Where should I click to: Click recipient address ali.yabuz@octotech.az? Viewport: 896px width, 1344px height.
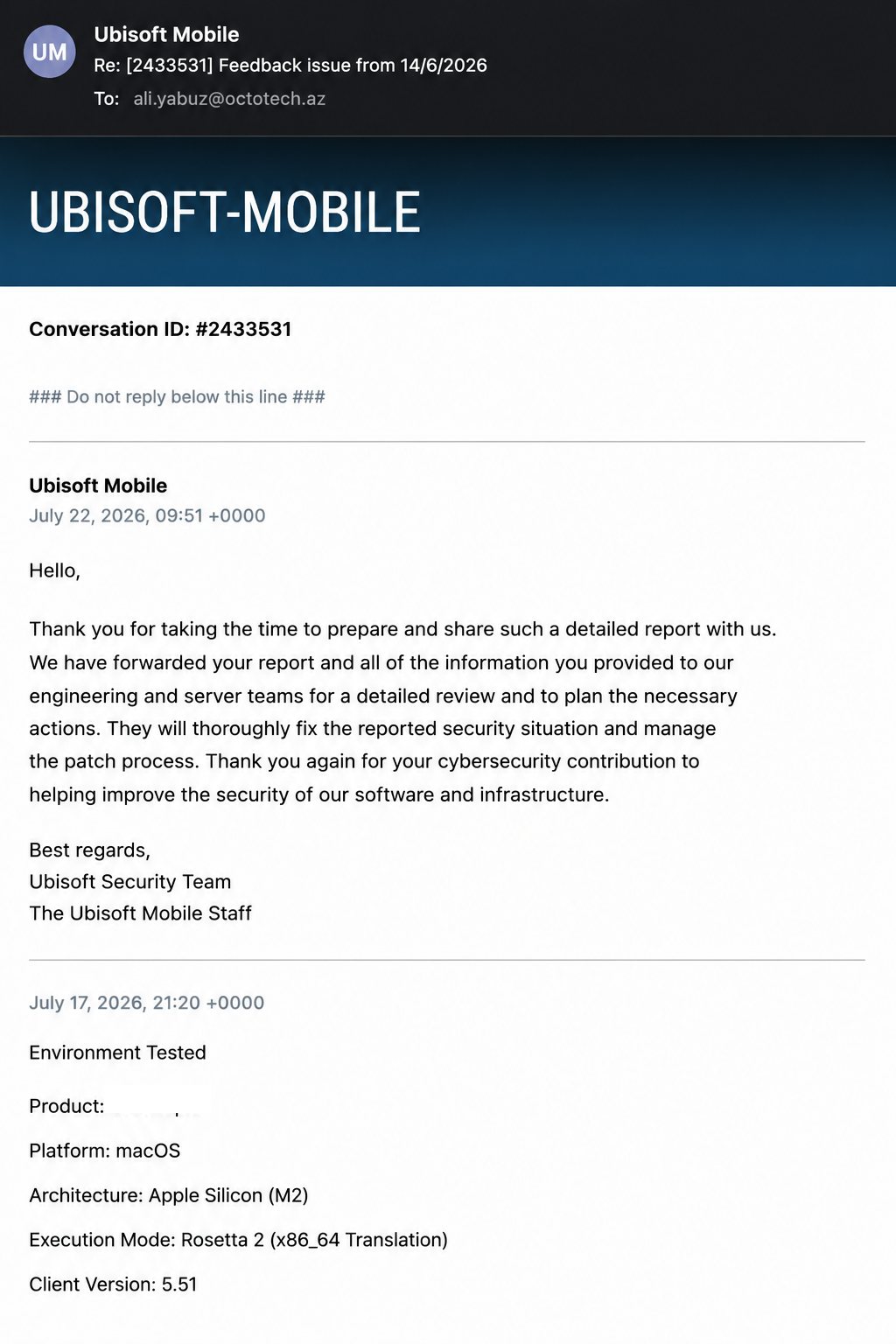[229, 99]
